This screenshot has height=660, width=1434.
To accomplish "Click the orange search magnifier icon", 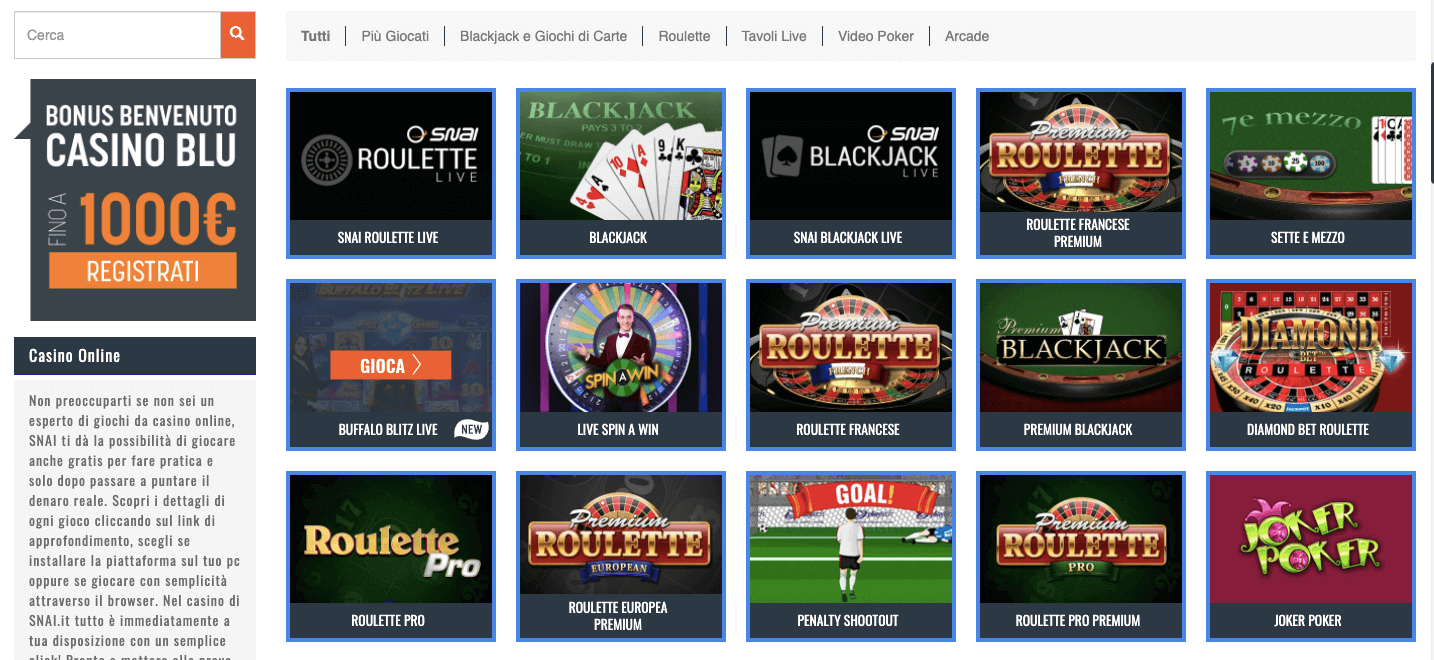I will point(238,35).
